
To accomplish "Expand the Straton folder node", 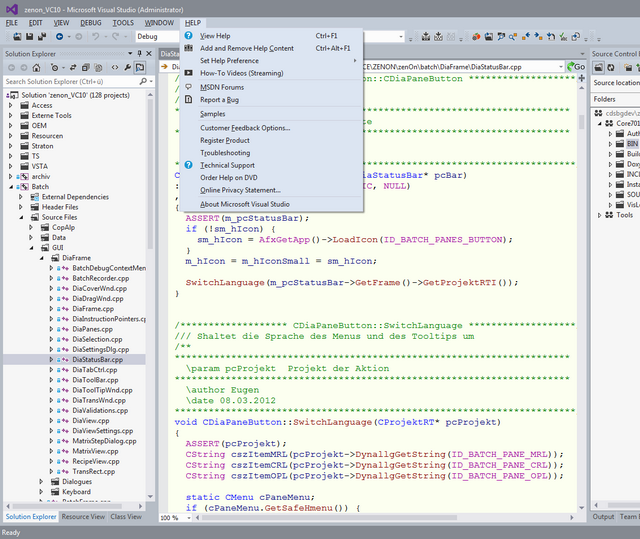I will 11,146.
